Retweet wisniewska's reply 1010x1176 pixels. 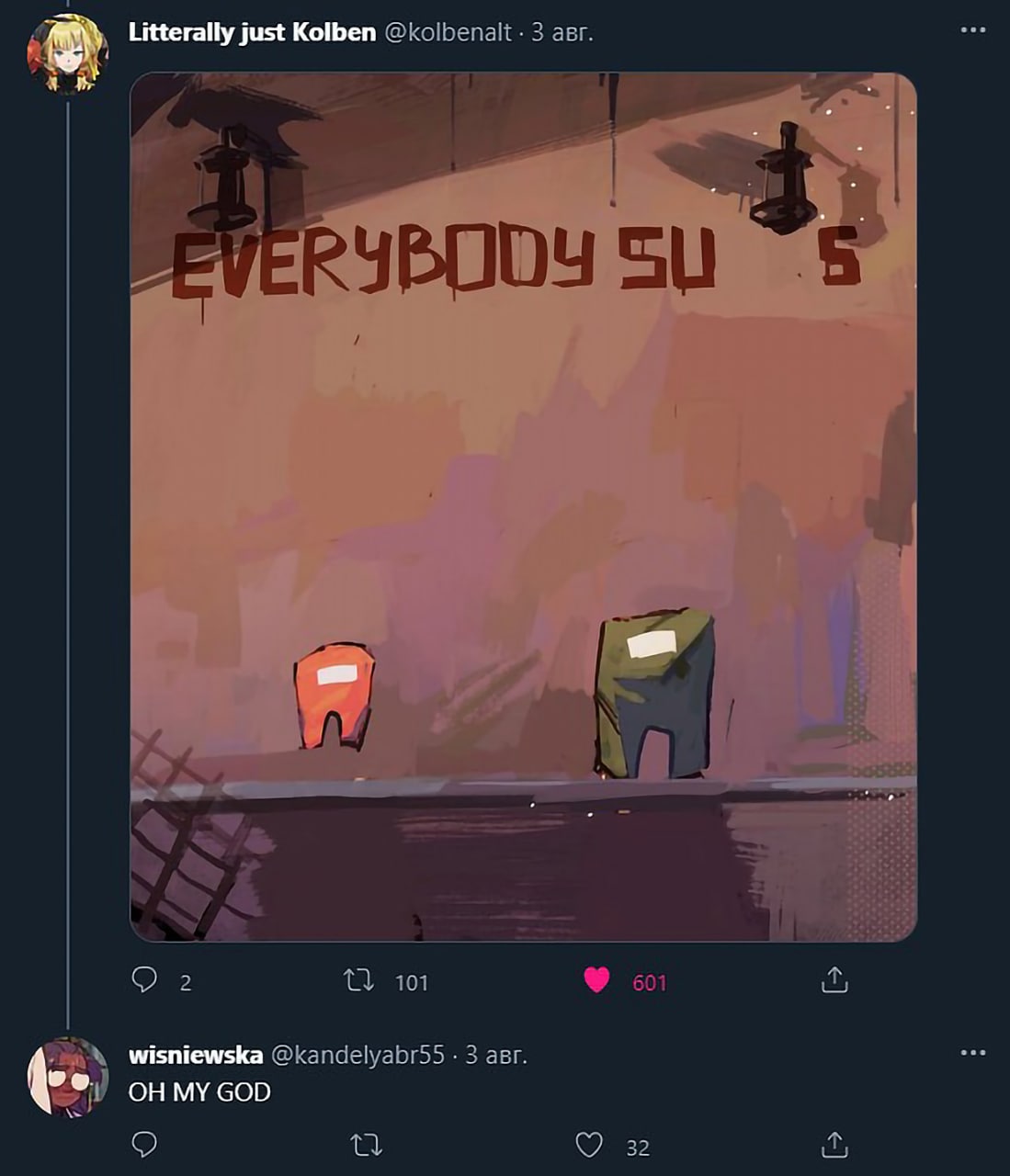(367, 1146)
